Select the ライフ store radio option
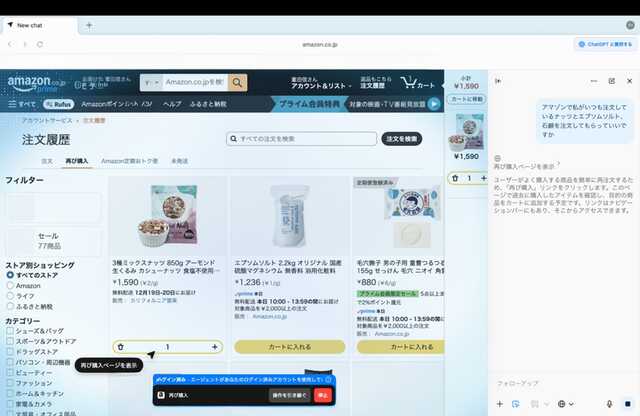Image resolution: width=640 pixels, height=416 pixels. point(10,296)
